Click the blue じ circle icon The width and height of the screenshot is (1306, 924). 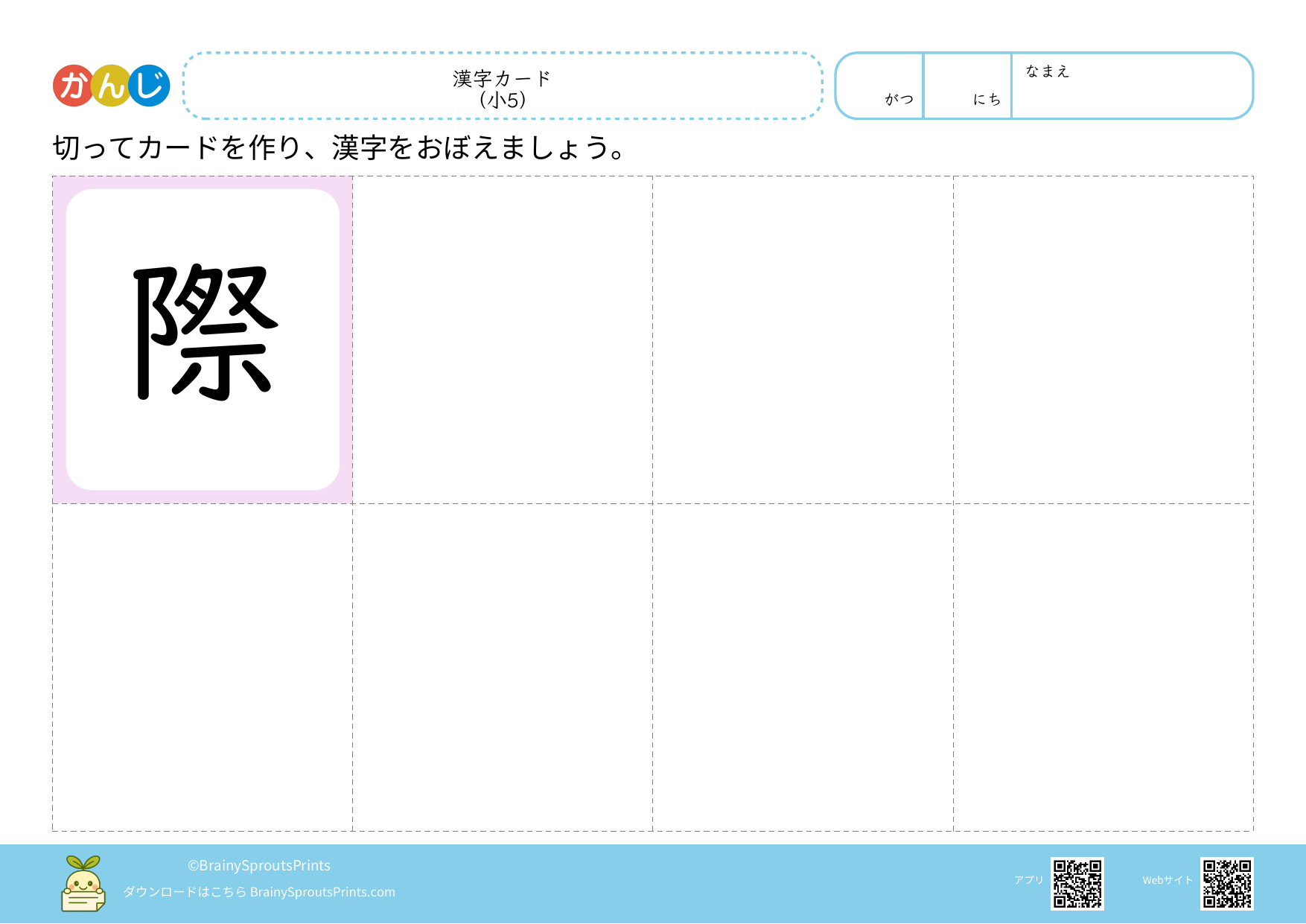point(150,86)
